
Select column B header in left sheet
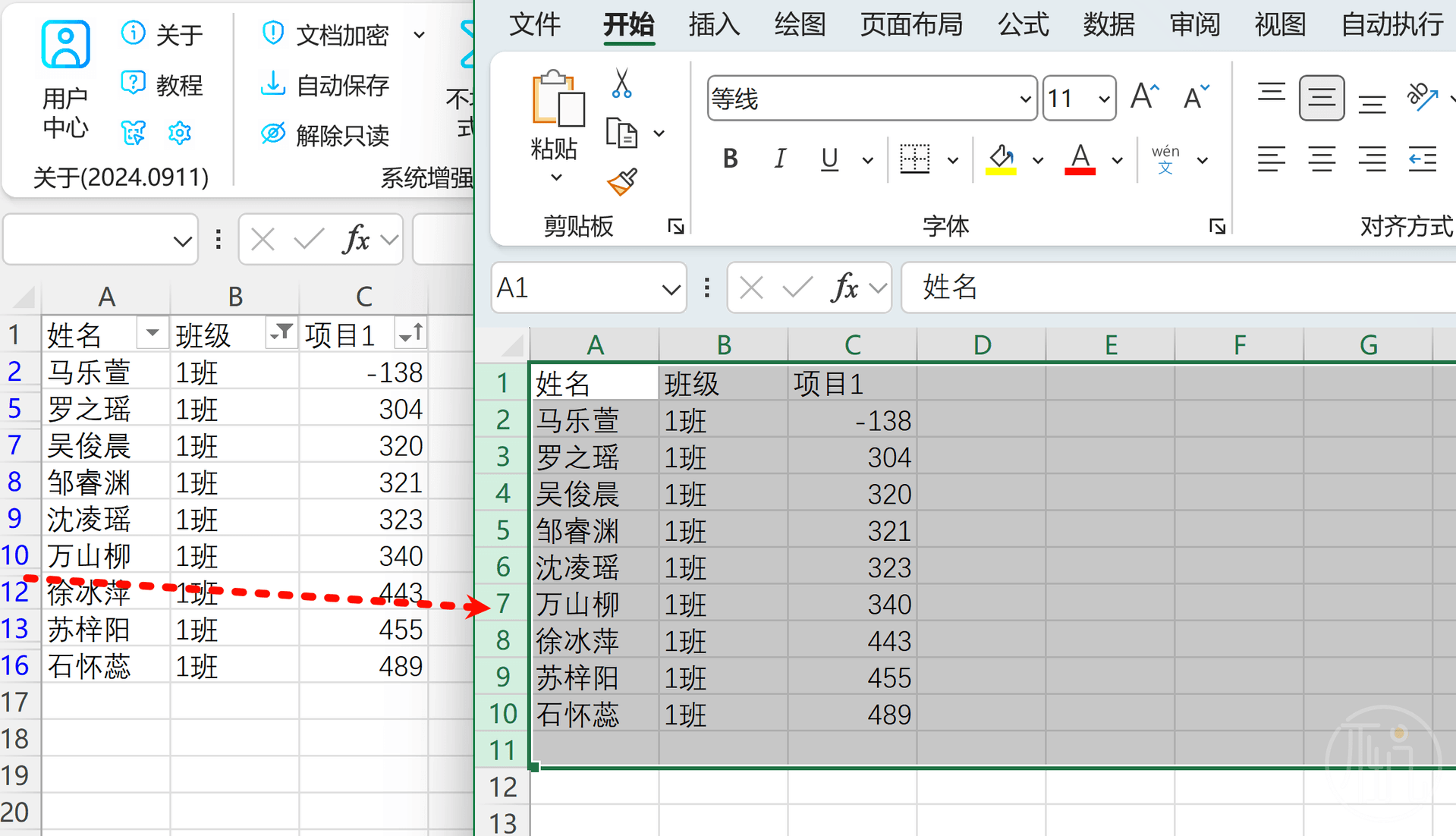[x=235, y=297]
